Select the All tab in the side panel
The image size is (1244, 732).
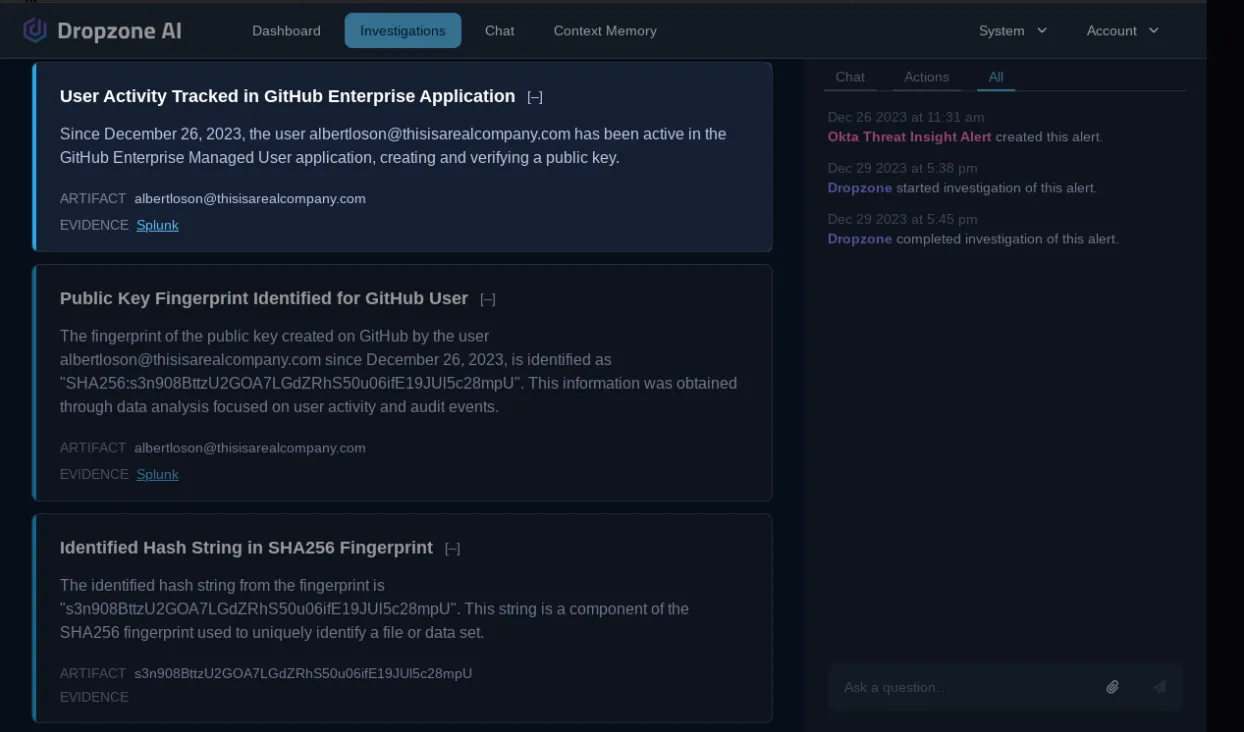tap(996, 76)
